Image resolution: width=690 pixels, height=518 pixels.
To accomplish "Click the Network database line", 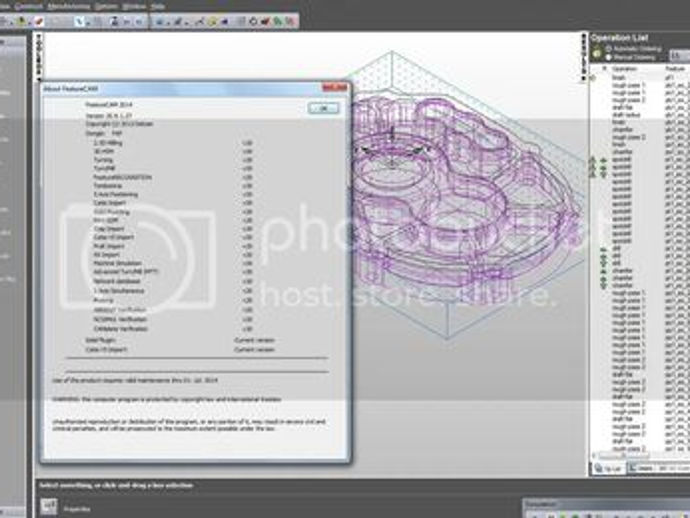I will 117,281.
